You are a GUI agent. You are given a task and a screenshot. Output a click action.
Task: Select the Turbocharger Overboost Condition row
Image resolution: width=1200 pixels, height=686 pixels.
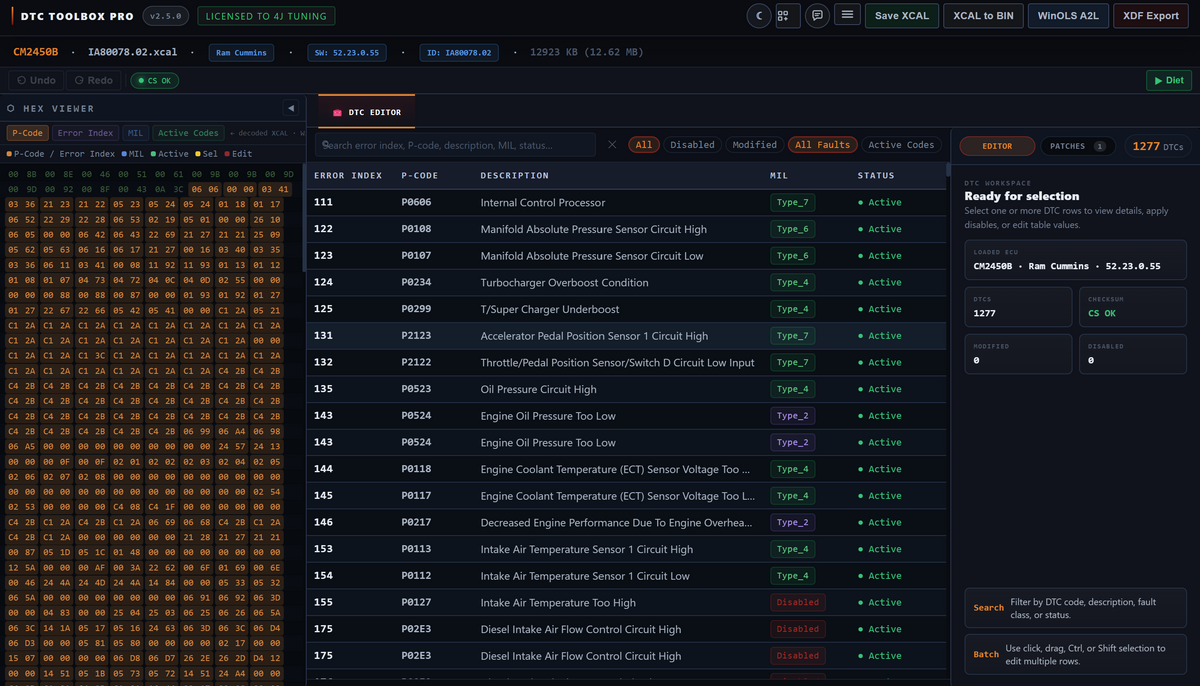click(x=626, y=283)
